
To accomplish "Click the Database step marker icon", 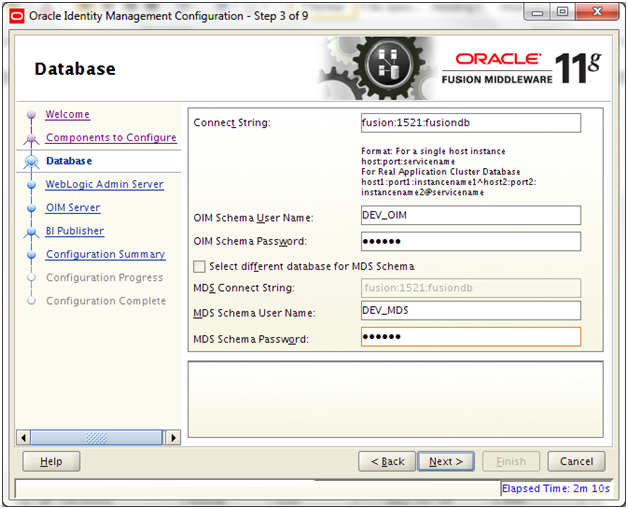I will 31,161.
